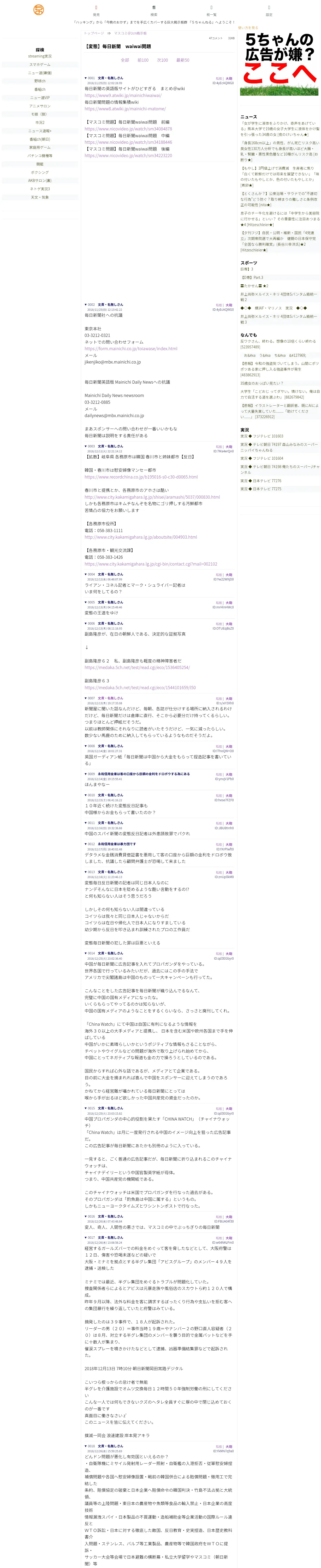Open streaming実況 in the left sidebar
321x1568 pixels.
pyautogui.click(x=40, y=56)
